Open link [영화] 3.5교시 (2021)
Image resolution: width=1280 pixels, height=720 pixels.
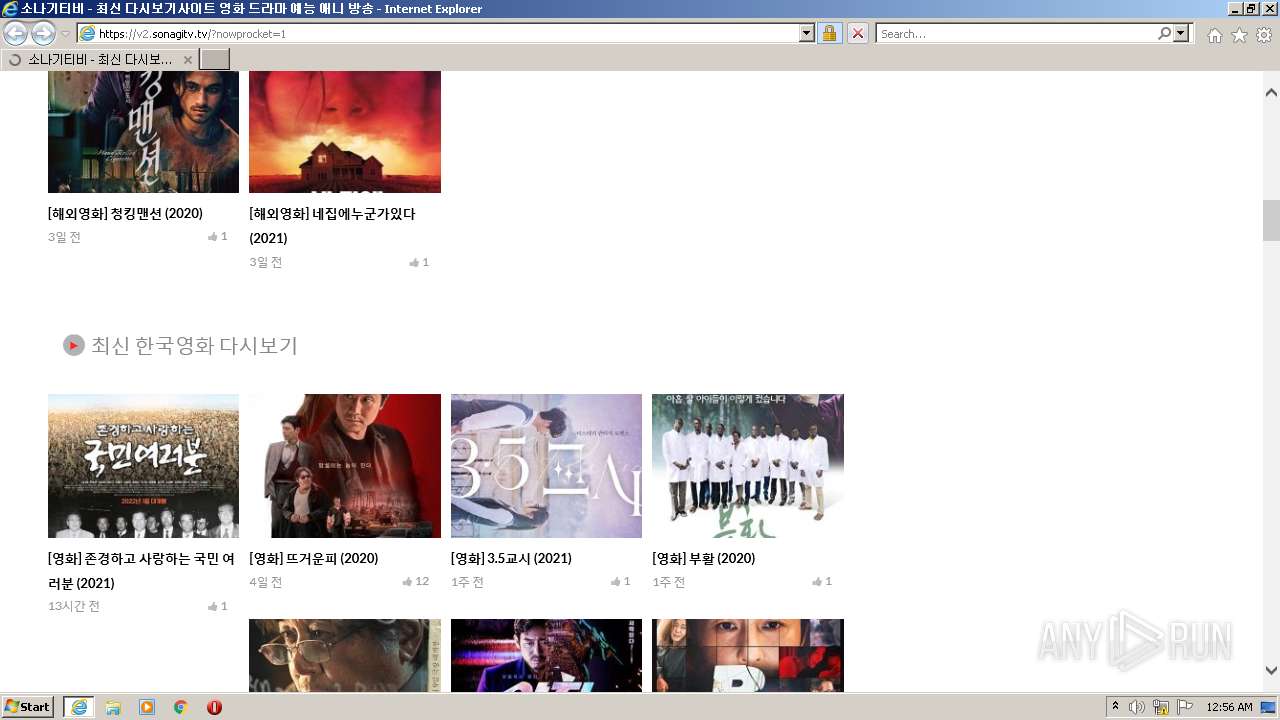point(511,558)
